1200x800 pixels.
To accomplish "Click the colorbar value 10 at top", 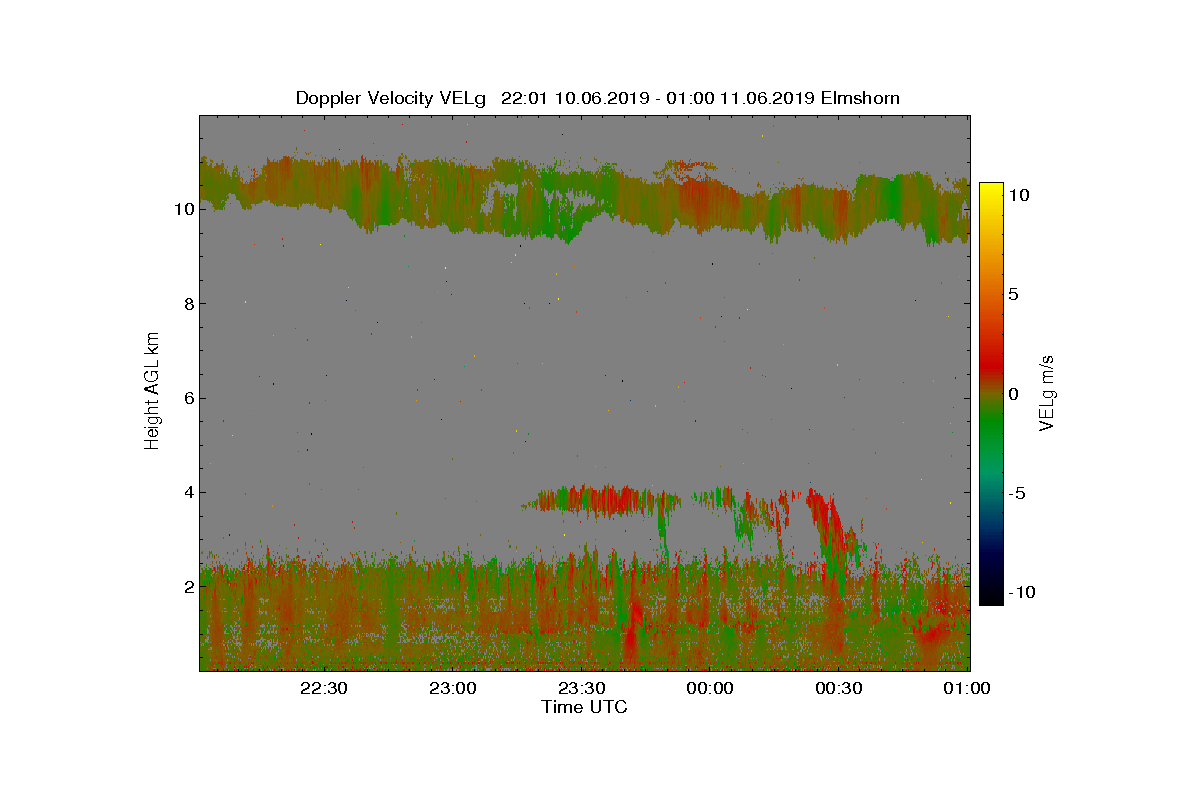I will (1020, 196).
